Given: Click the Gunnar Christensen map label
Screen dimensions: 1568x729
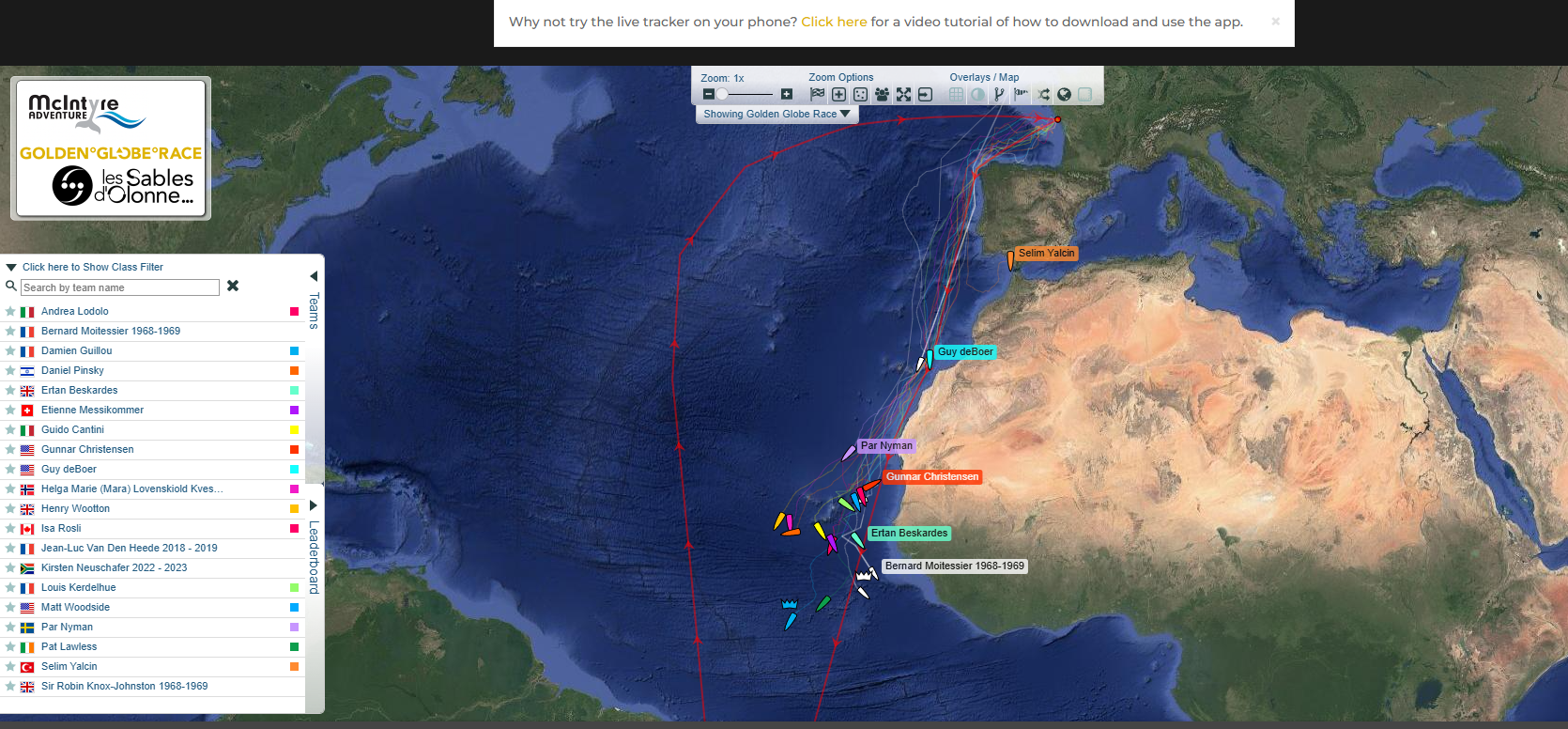Looking at the screenshot, I should 932,476.
